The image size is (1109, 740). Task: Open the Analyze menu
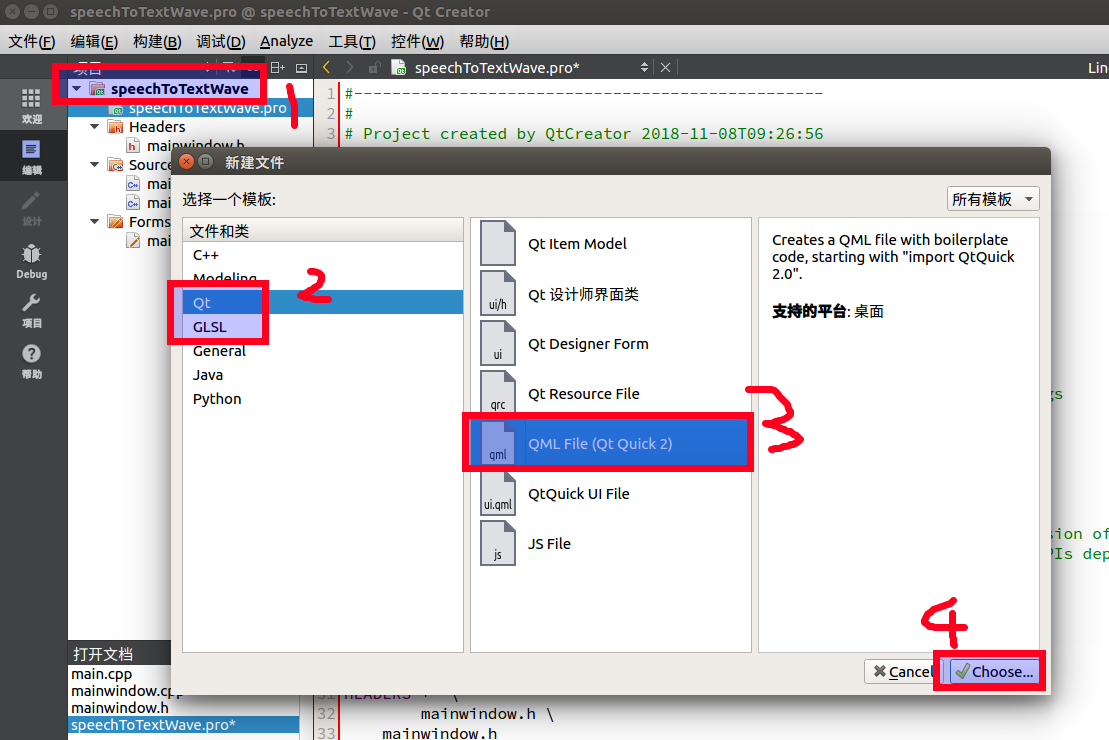(287, 41)
